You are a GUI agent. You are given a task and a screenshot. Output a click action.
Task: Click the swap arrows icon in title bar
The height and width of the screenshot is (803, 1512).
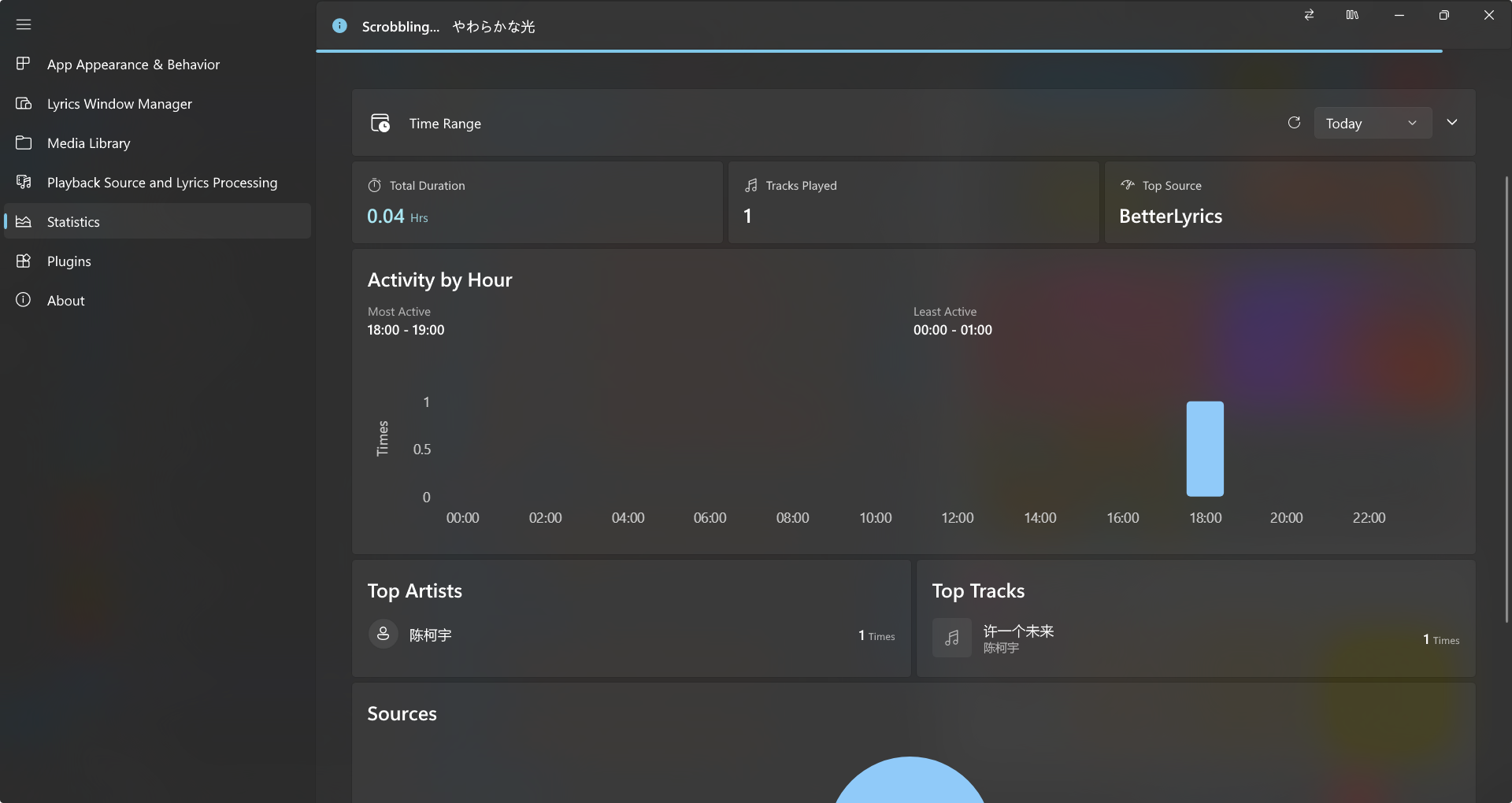pyautogui.click(x=1309, y=15)
